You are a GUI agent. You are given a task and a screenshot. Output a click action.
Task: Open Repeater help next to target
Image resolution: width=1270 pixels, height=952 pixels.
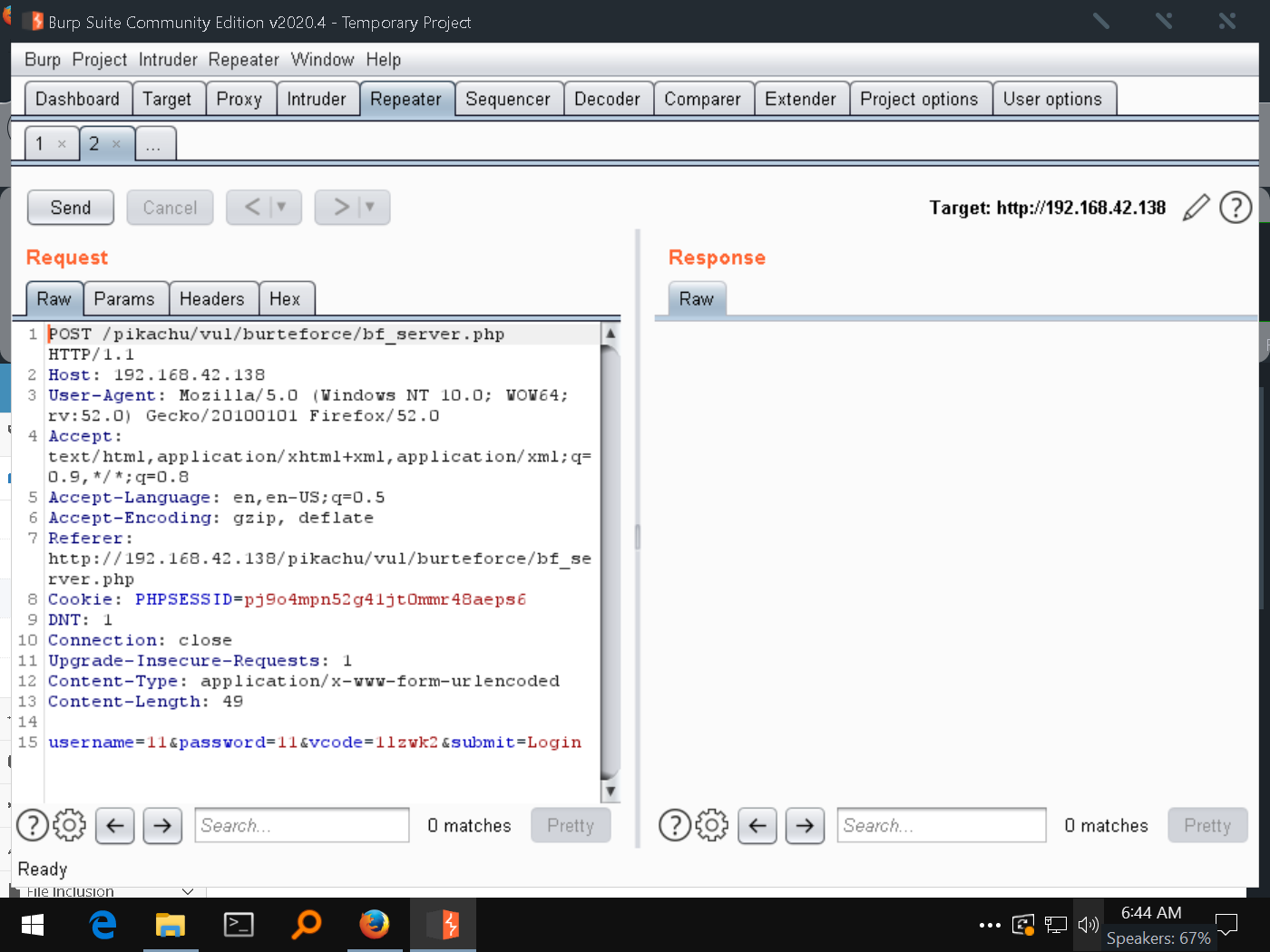(1236, 208)
